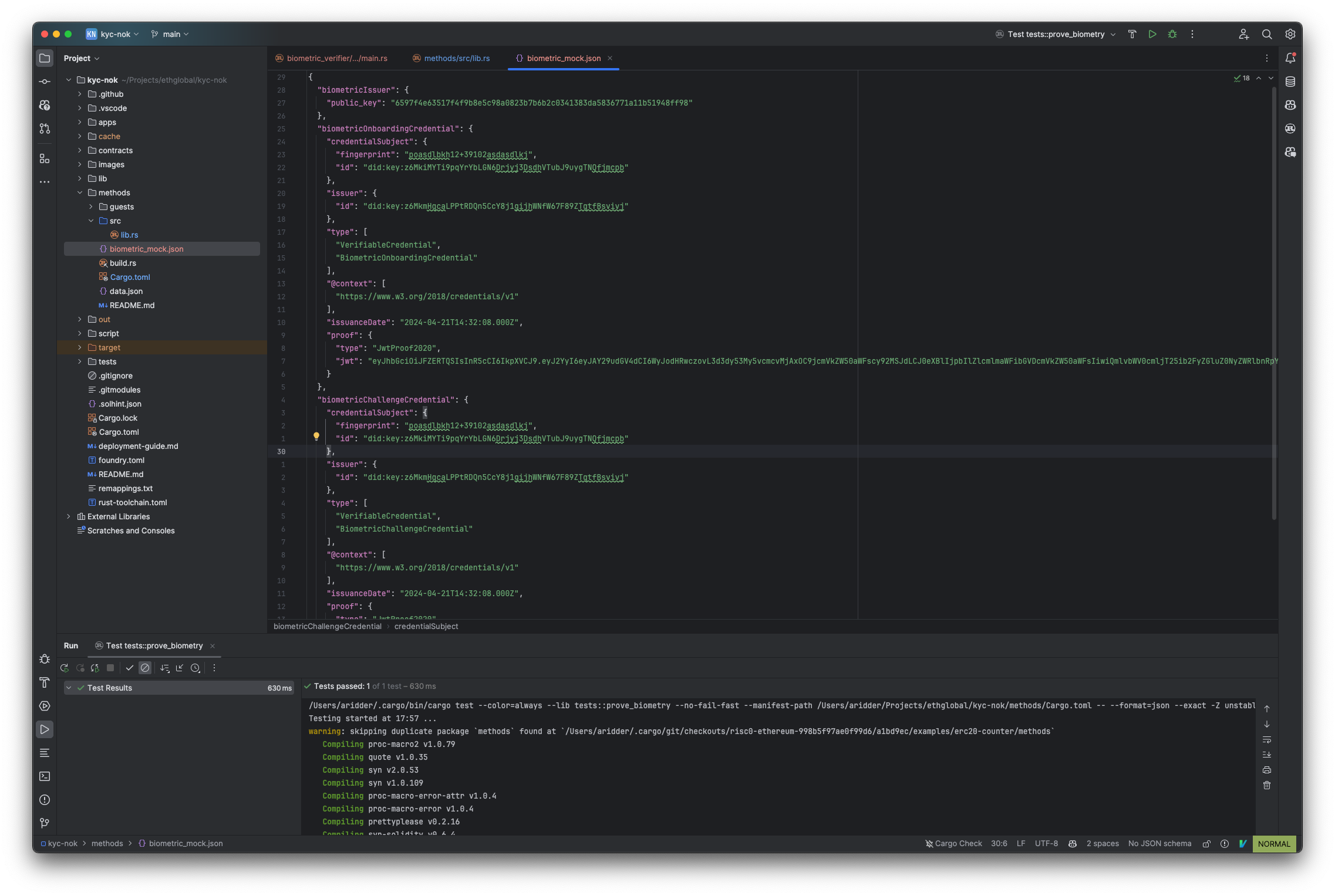1335x896 pixels.
Task: Clear all console output trash icon
Action: 1267,785
